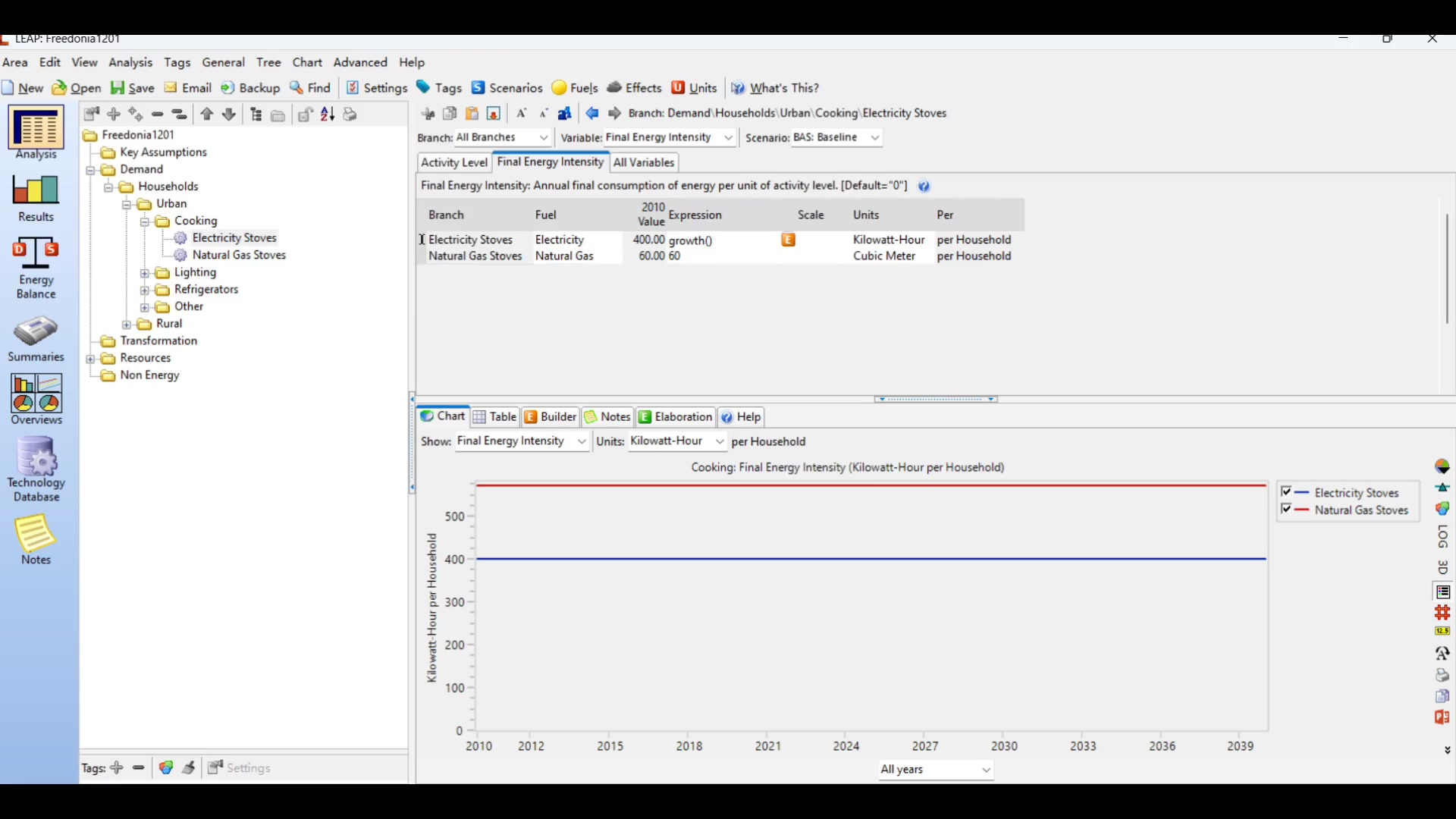Screen dimensions: 1456x819
Task: Print the chart using printer icon
Action: point(1442,675)
